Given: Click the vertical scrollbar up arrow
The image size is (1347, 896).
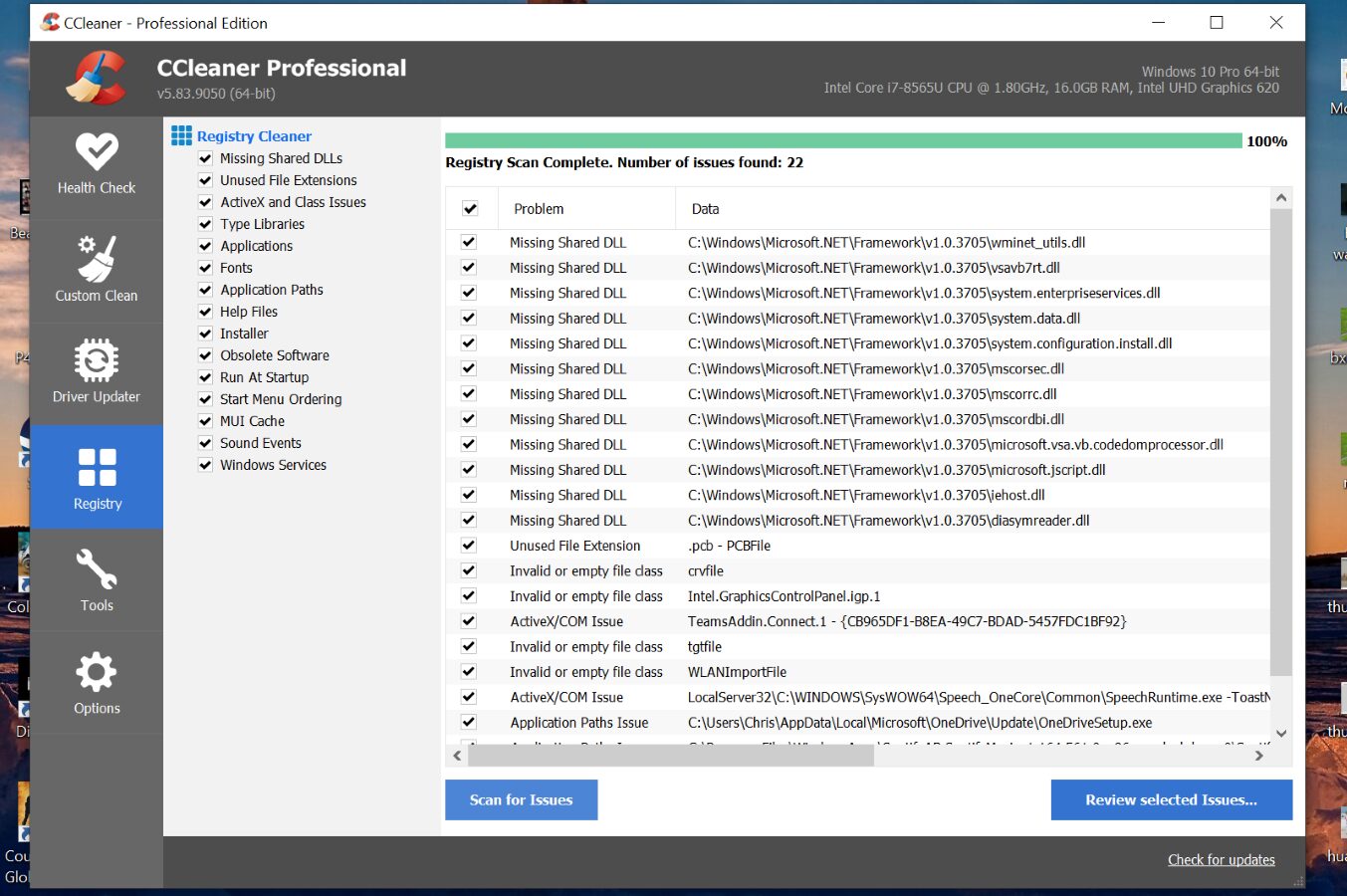Looking at the screenshot, I should 1281,198.
